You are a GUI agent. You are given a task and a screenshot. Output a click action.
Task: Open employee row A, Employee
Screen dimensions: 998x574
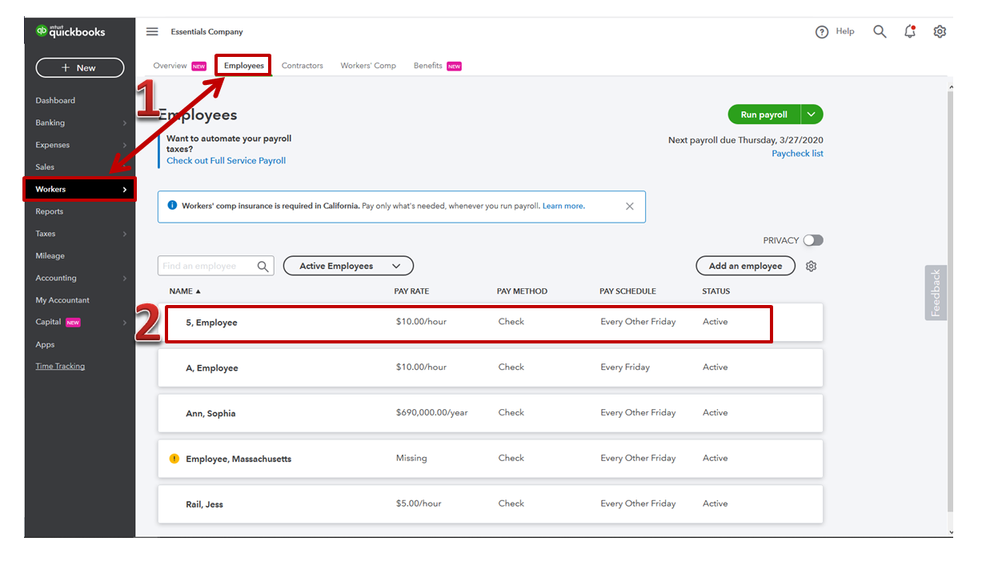tap(490, 368)
